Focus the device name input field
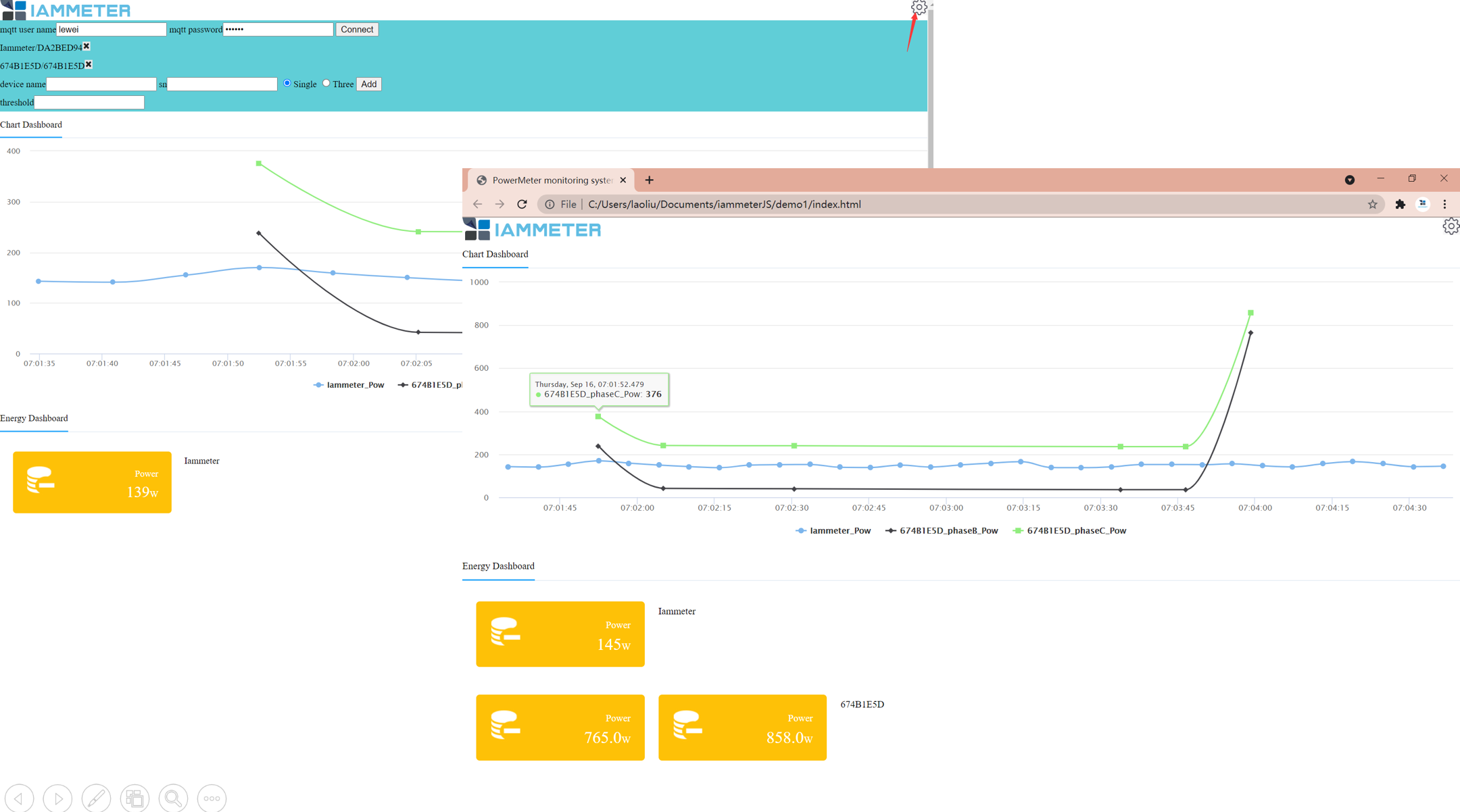1460x812 pixels. (101, 84)
